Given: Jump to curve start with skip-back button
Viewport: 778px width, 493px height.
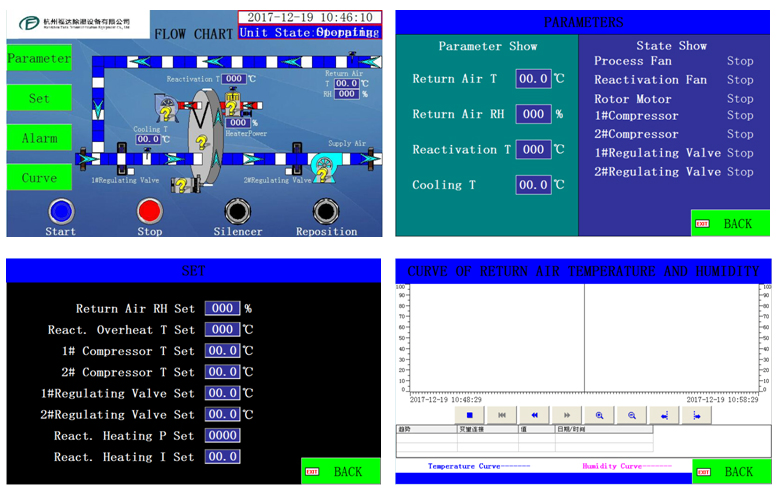Looking at the screenshot, I should (x=502, y=414).
